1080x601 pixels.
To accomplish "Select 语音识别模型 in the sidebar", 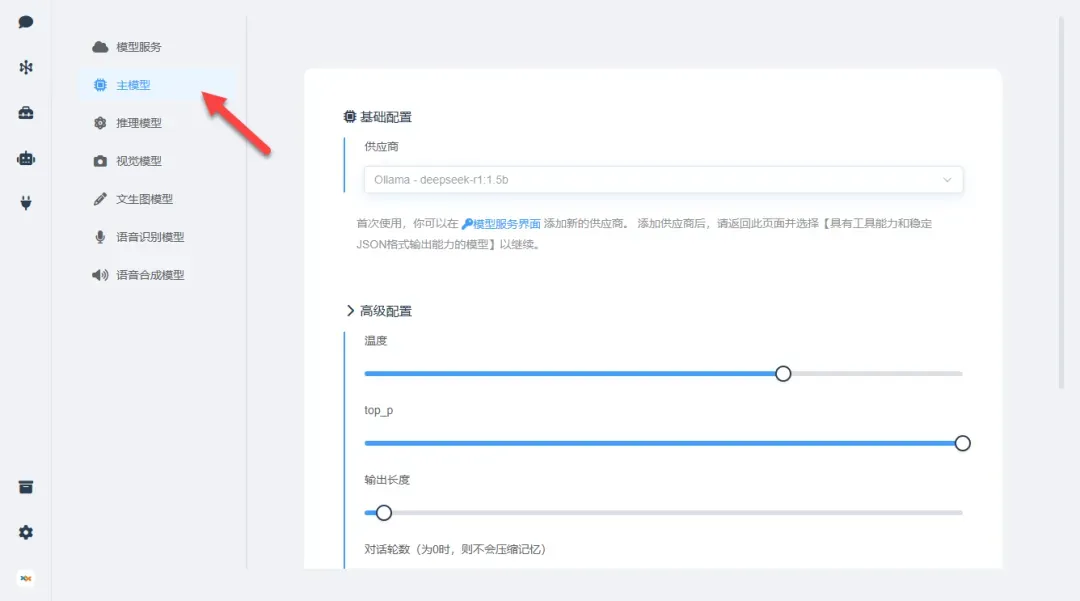I will click(149, 237).
